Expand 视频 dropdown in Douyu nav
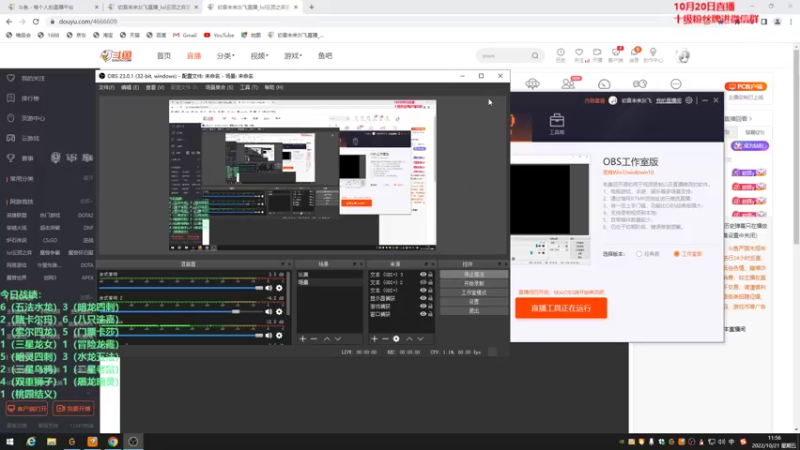The image size is (800, 450). click(259, 56)
